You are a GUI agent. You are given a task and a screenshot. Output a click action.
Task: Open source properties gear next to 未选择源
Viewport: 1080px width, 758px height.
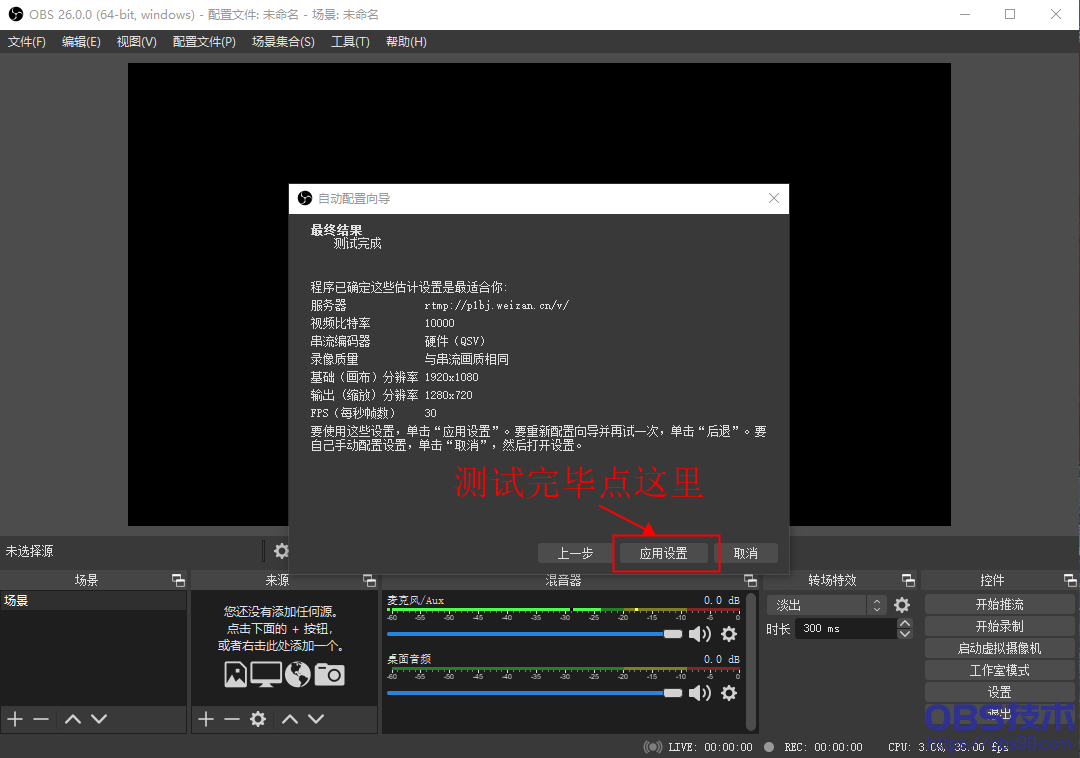(281, 551)
